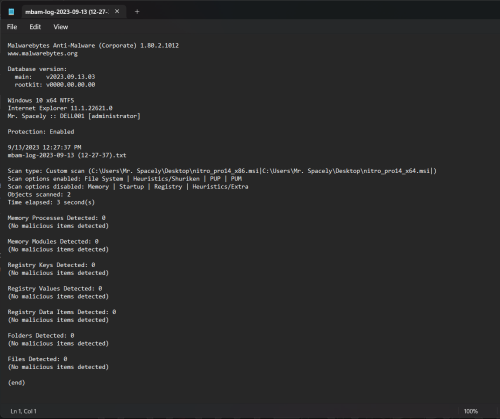Screen dimensions: 500x419
Task: Open the View menu
Action: 61,27
